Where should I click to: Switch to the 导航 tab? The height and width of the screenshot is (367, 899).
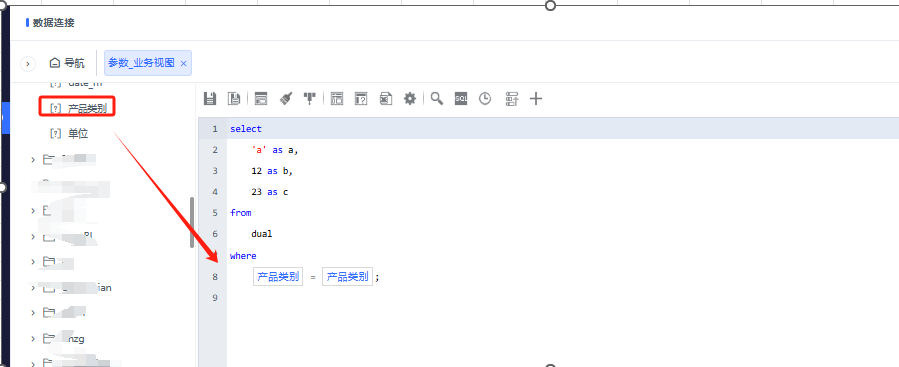coord(67,63)
